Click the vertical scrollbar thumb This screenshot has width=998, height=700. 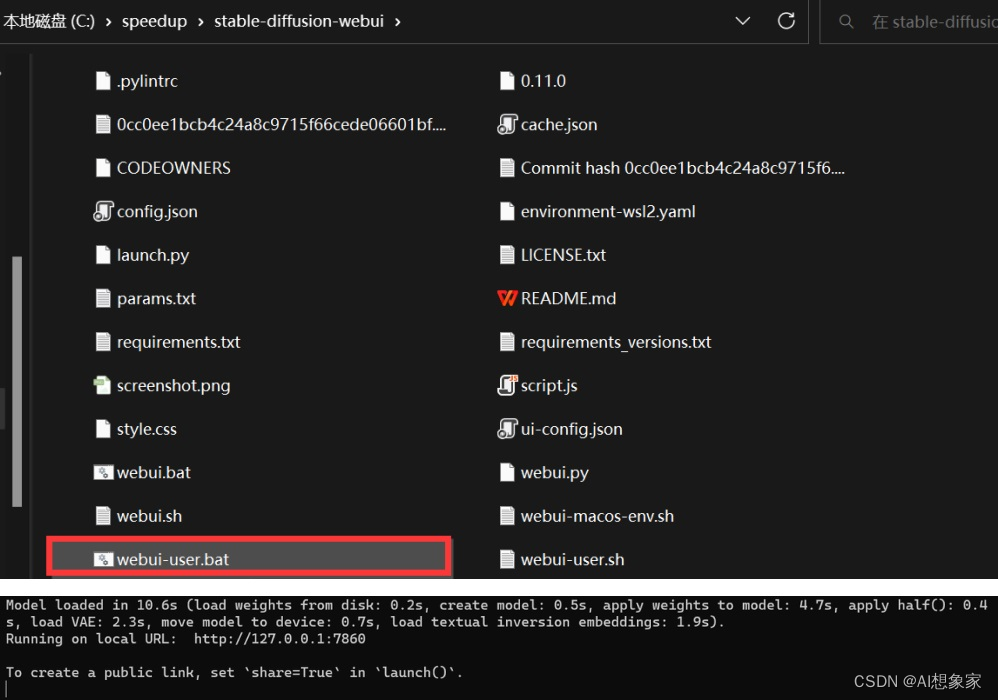point(17,381)
